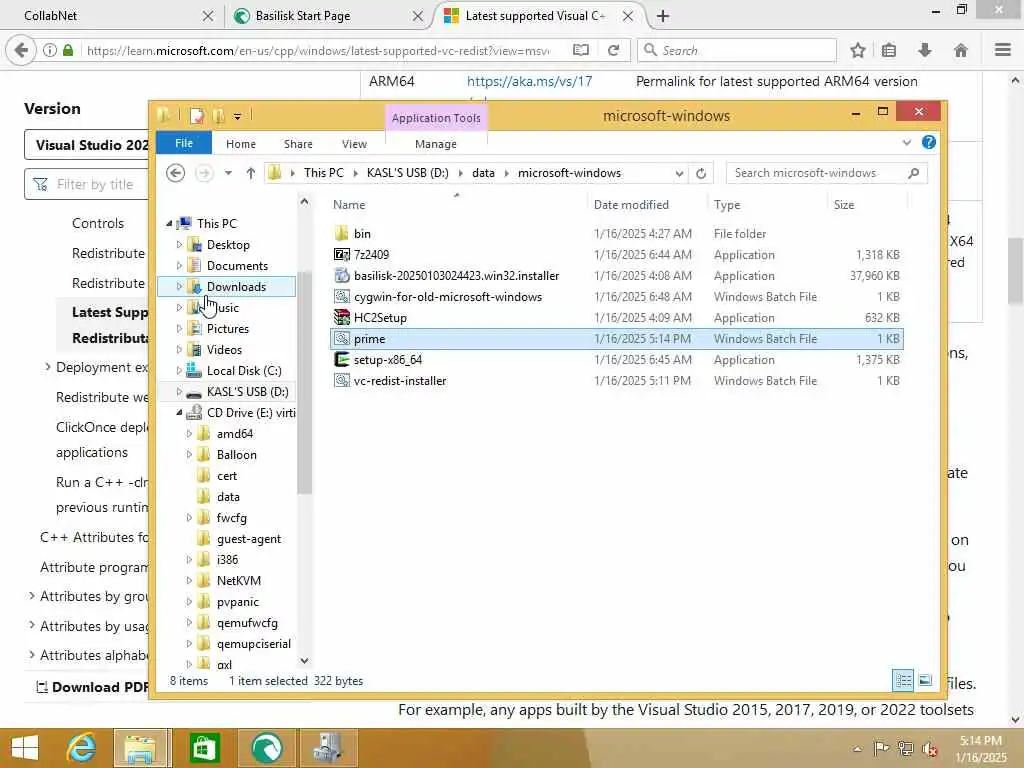Click in the browser Search box
Screen dimensions: 1024x768
coord(737,50)
